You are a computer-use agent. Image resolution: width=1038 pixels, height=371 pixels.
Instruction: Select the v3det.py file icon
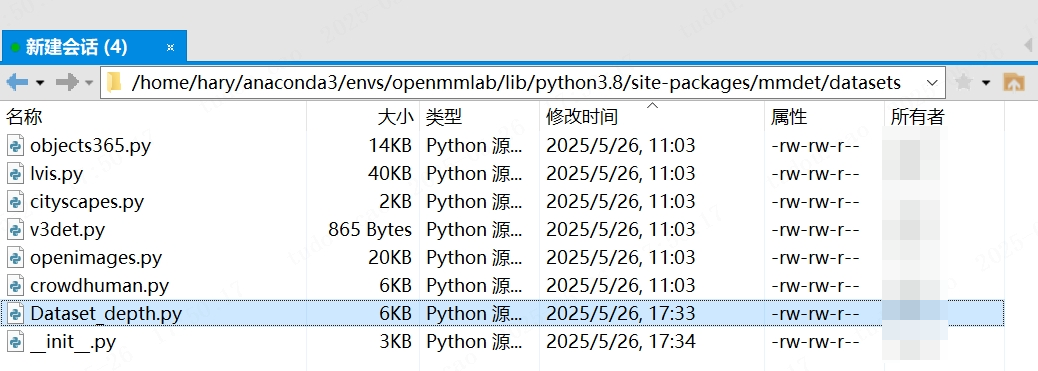16,229
